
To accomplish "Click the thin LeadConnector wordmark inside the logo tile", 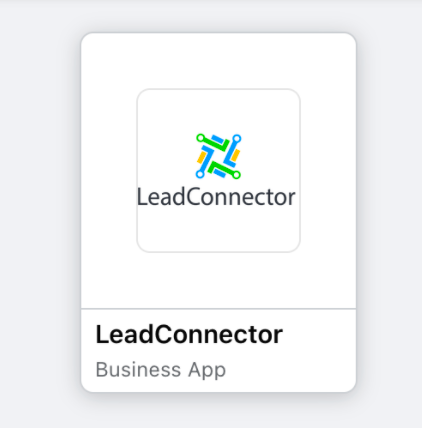I will click(216, 197).
